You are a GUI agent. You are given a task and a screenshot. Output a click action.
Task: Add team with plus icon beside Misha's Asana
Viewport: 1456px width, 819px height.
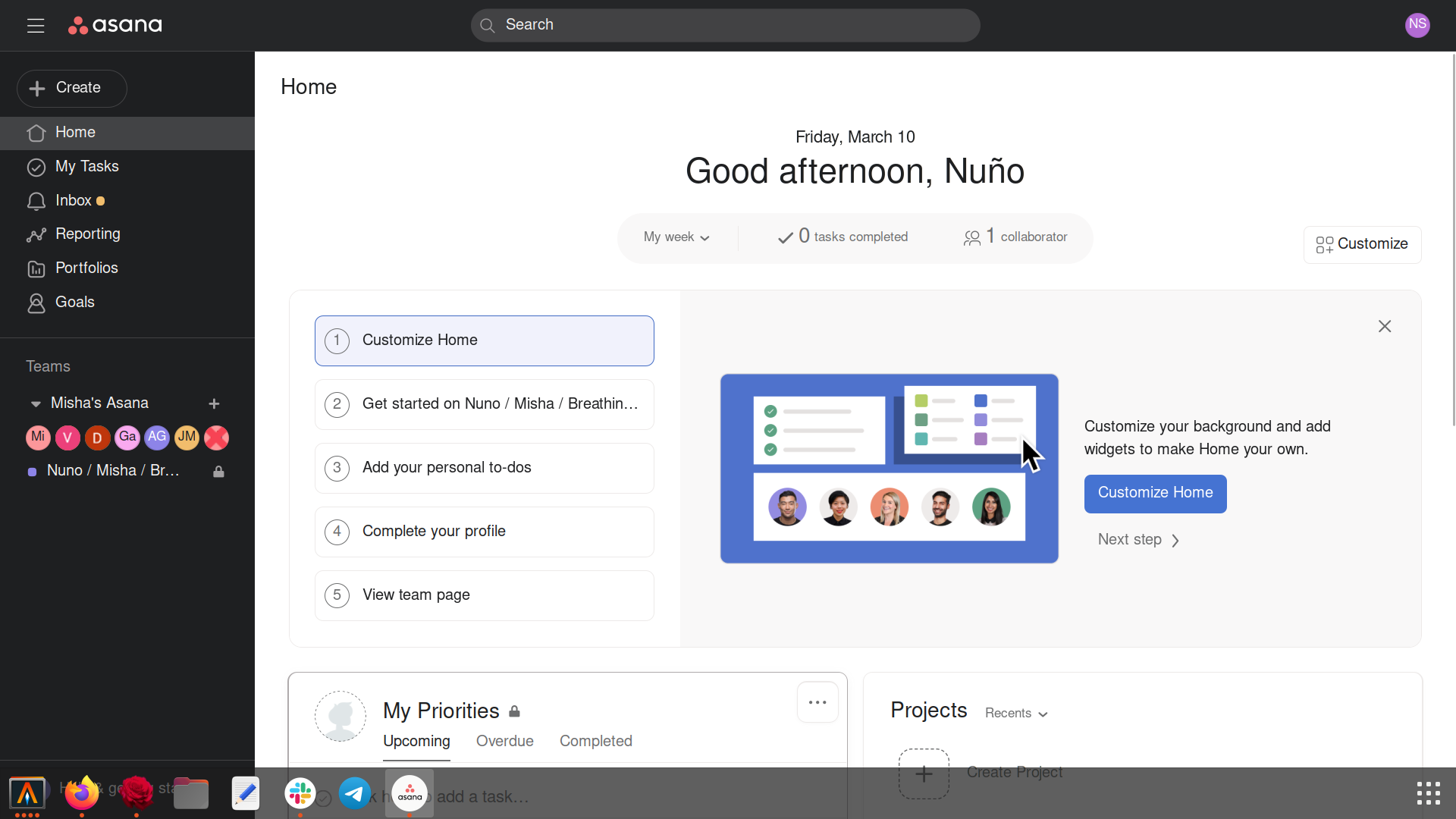click(x=214, y=403)
